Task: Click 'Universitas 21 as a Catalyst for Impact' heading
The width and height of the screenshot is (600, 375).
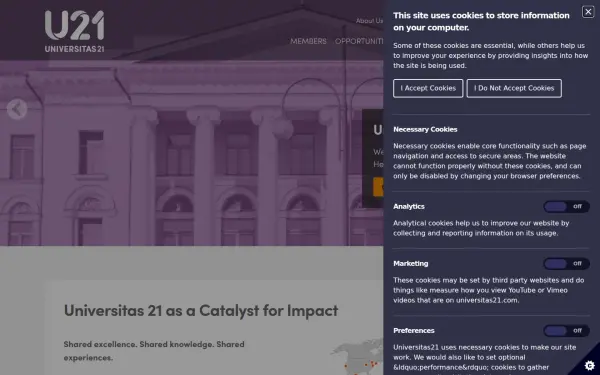Action: click(201, 310)
